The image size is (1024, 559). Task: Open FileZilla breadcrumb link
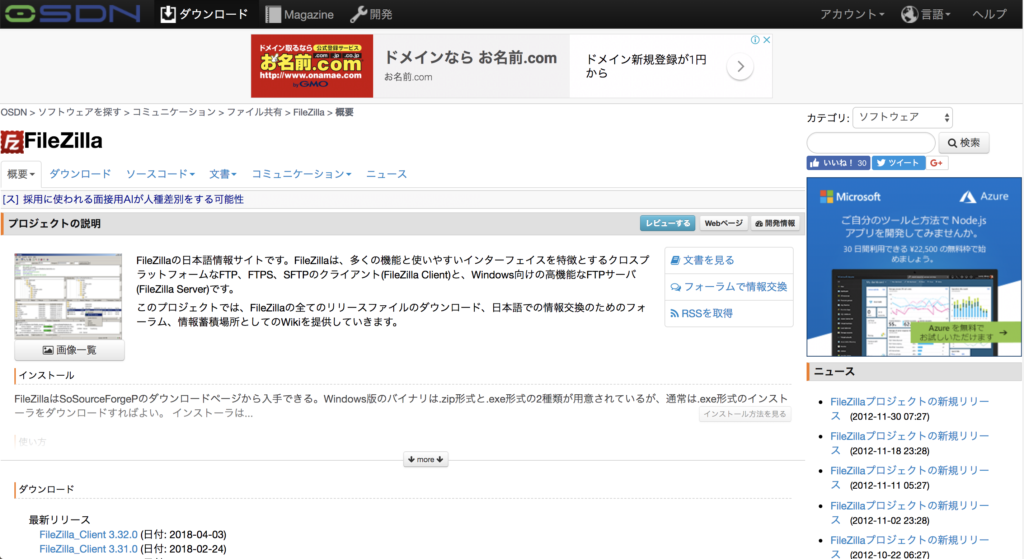(308, 112)
